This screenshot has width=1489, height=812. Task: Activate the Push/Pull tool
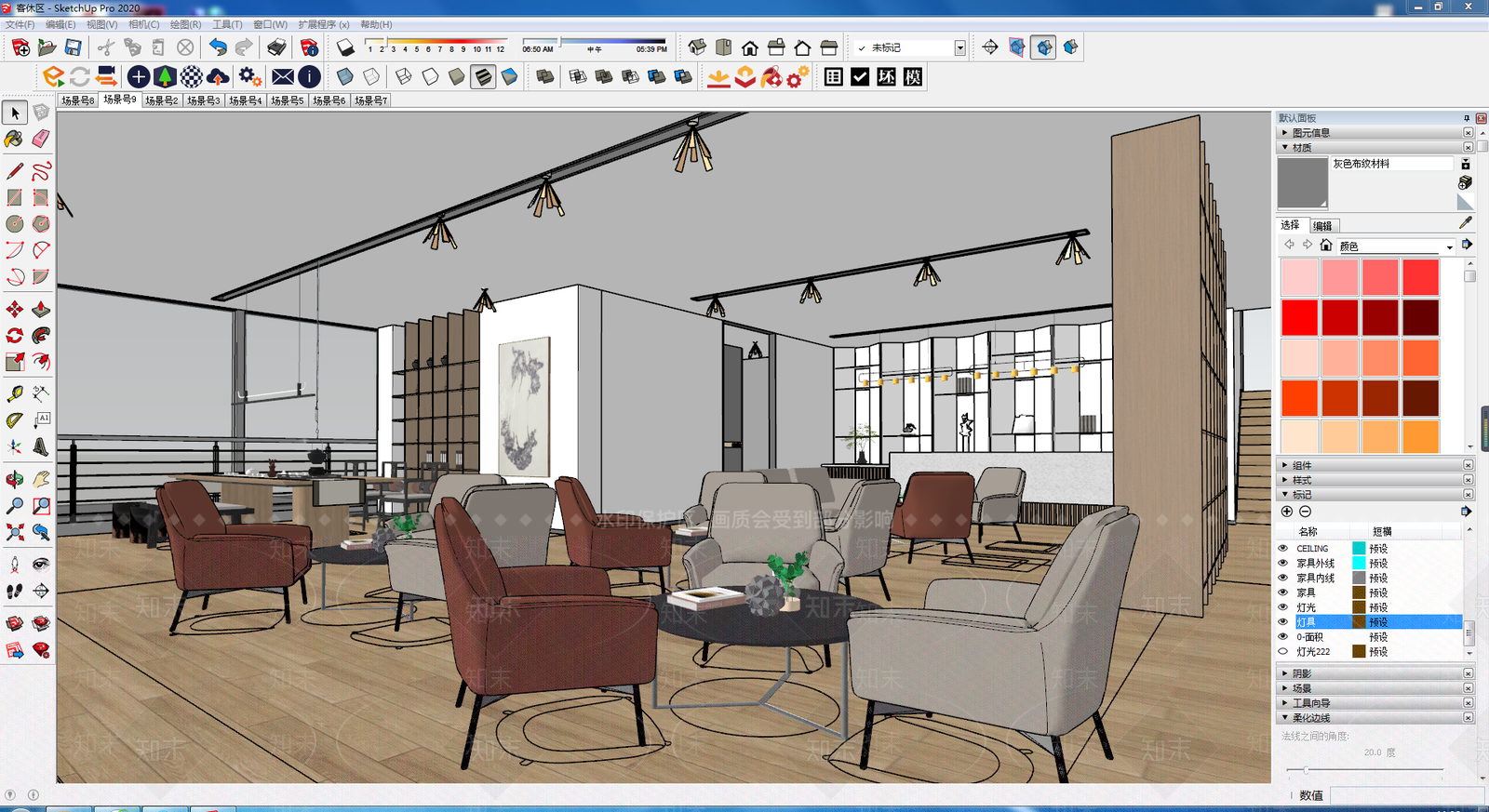41,309
